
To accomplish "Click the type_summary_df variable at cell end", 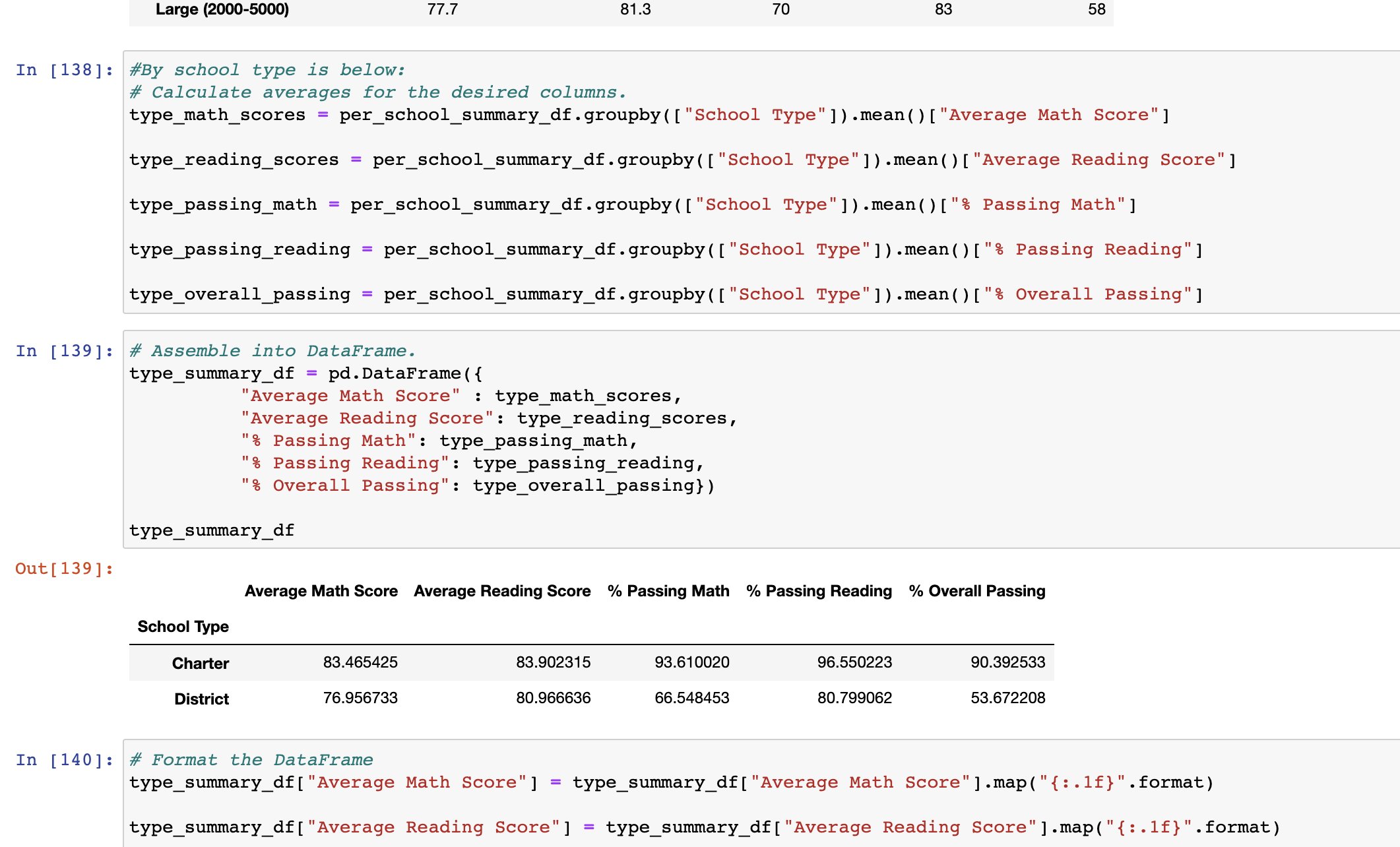I will coord(212,530).
